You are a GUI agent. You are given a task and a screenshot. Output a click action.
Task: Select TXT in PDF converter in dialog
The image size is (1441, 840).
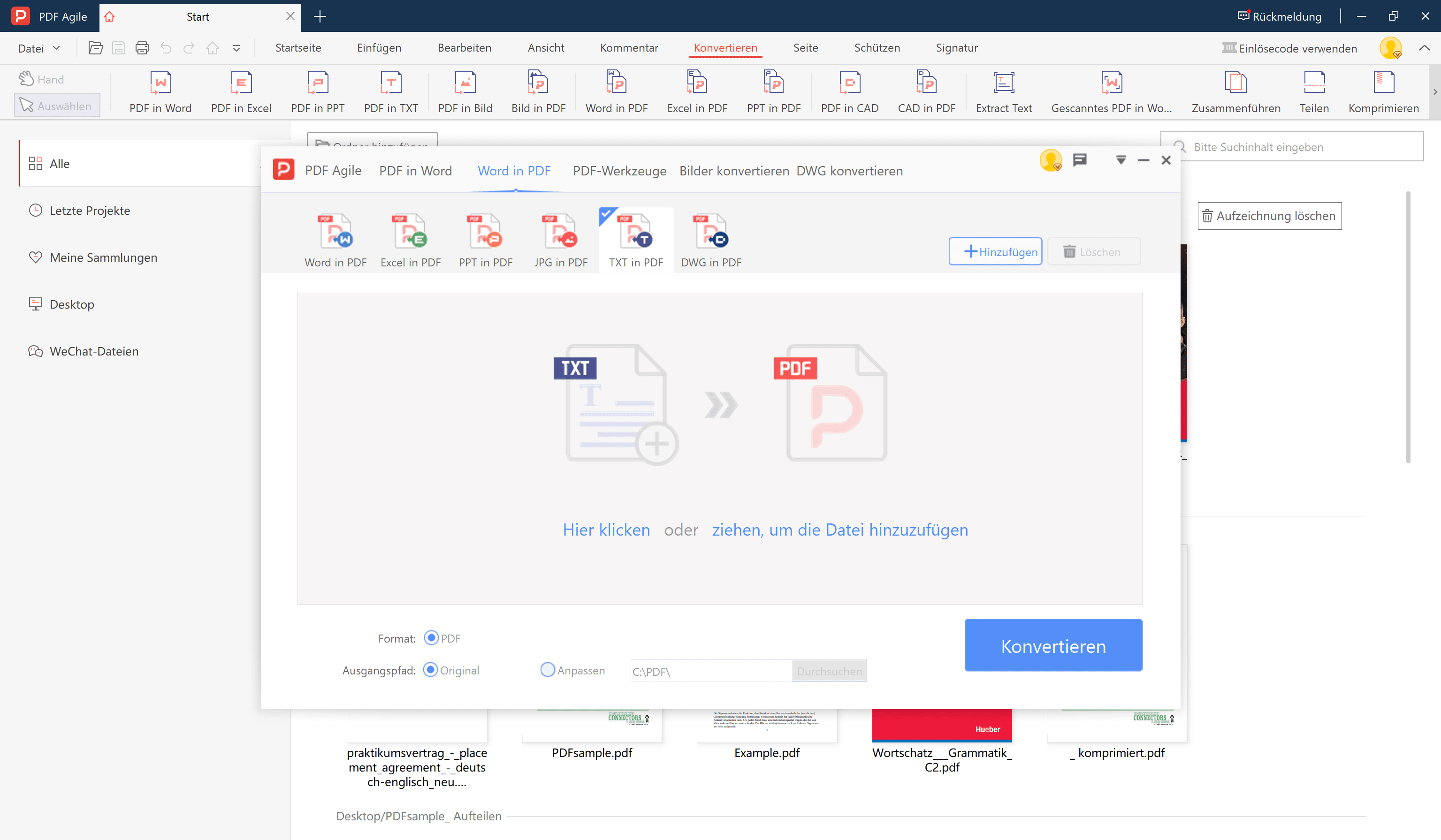click(x=636, y=240)
